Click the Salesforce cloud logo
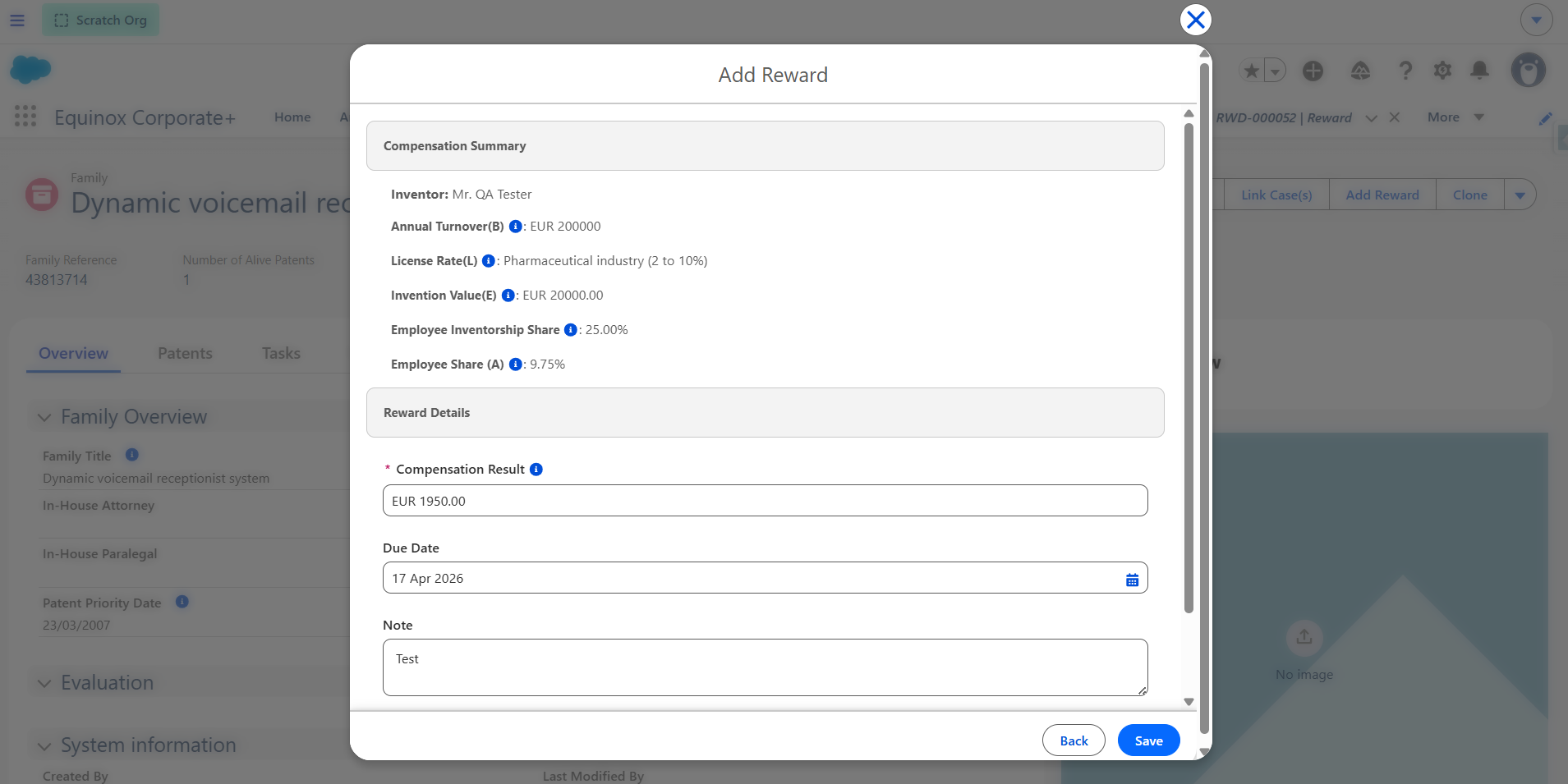Screen dimensions: 1568x784 30,69
